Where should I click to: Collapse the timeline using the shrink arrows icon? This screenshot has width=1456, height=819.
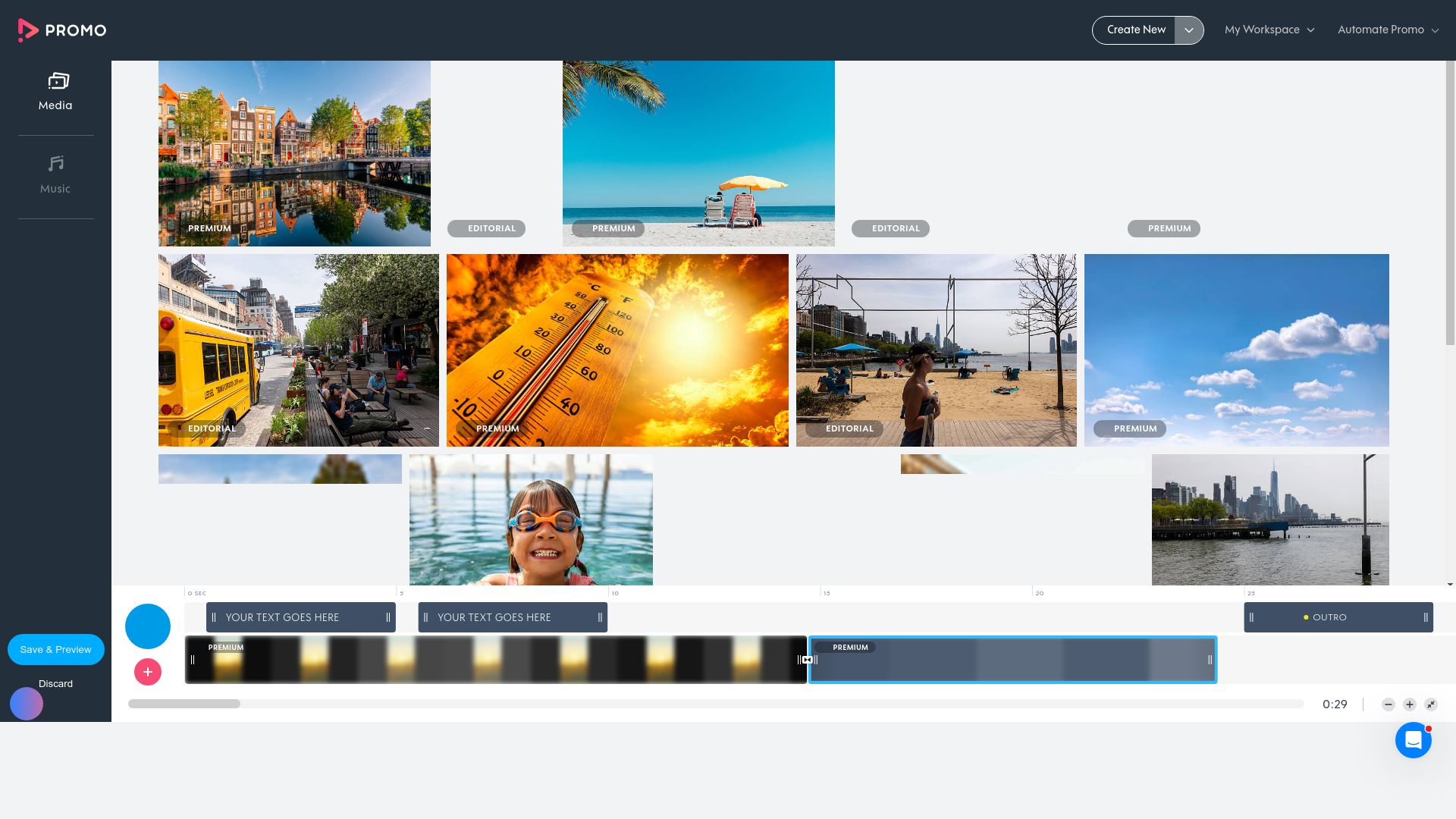click(1430, 704)
